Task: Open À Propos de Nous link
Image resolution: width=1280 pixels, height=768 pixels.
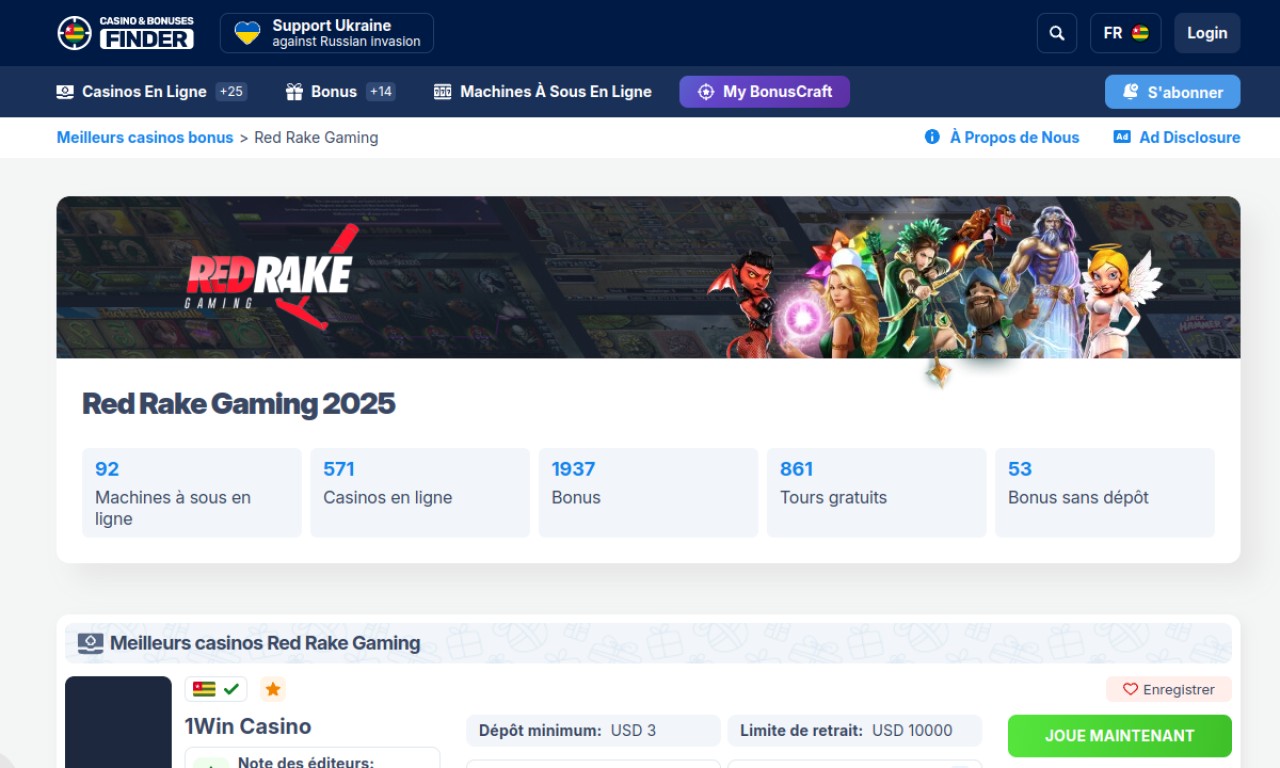Action: 1002,138
